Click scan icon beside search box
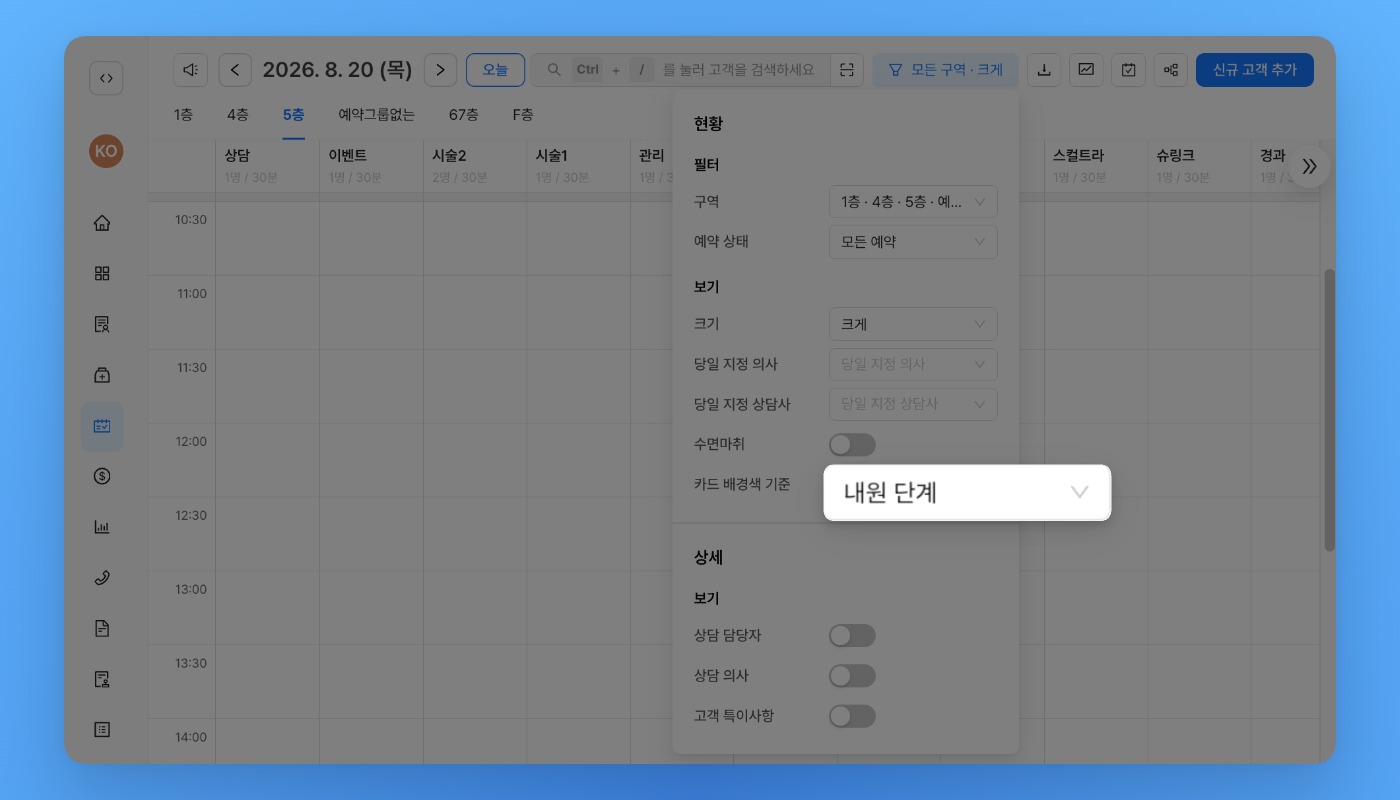This screenshot has width=1400, height=800. [x=847, y=70]
